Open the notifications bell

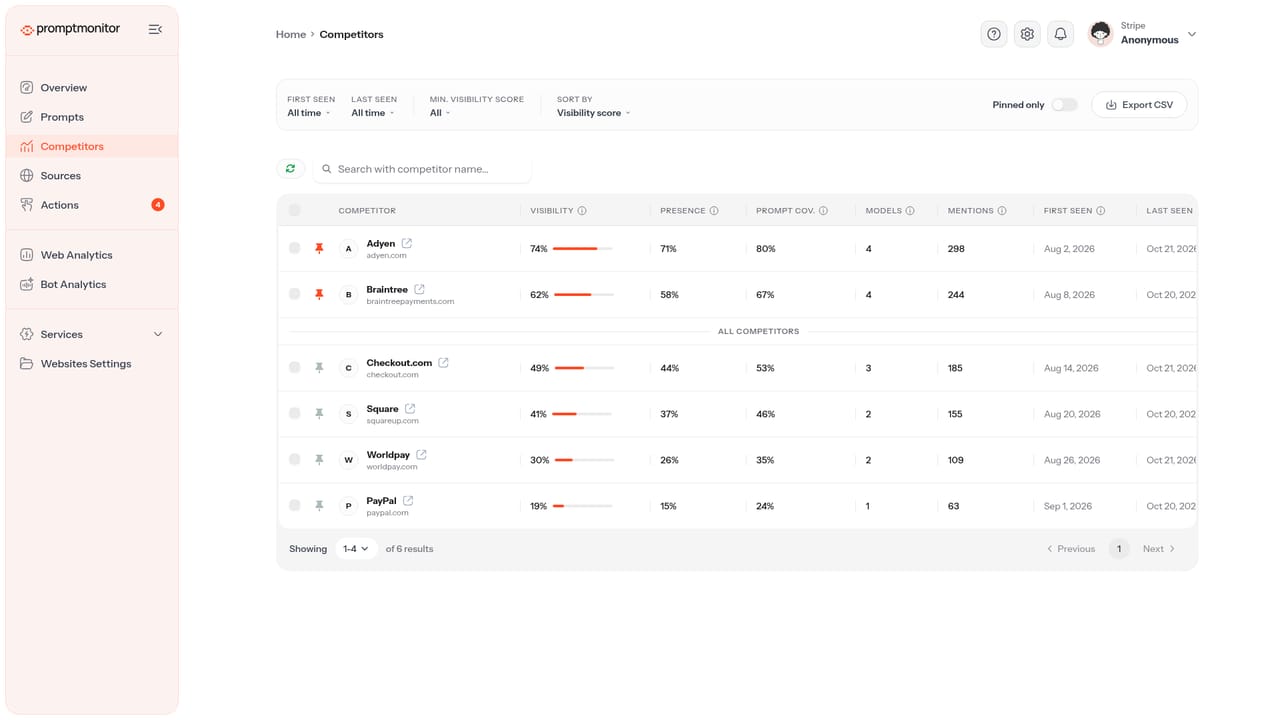click(x=1061, y=34)
